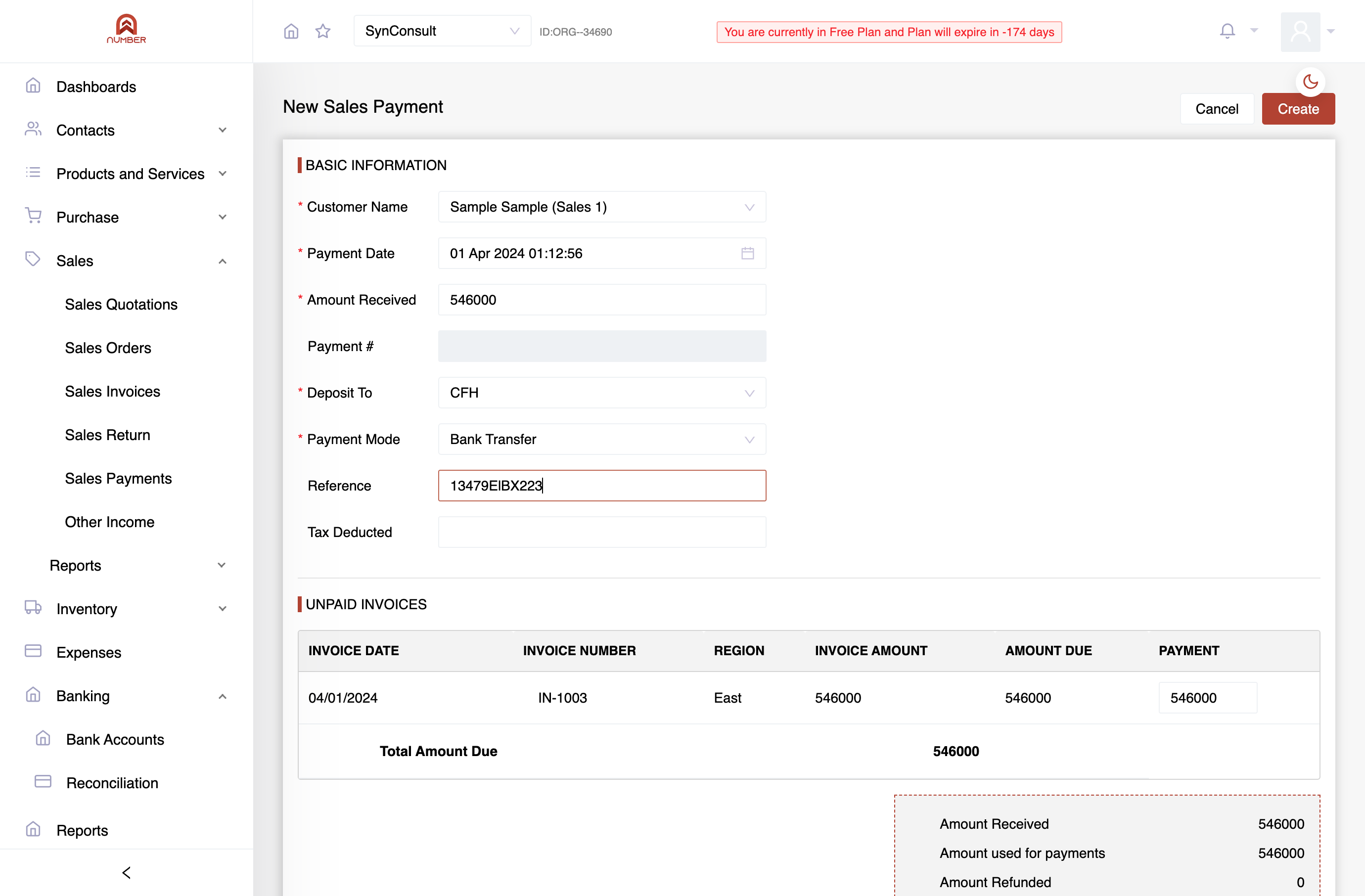Click the Purchase cart icon
Screen dimensions: 1365x896
click(33, 216)
